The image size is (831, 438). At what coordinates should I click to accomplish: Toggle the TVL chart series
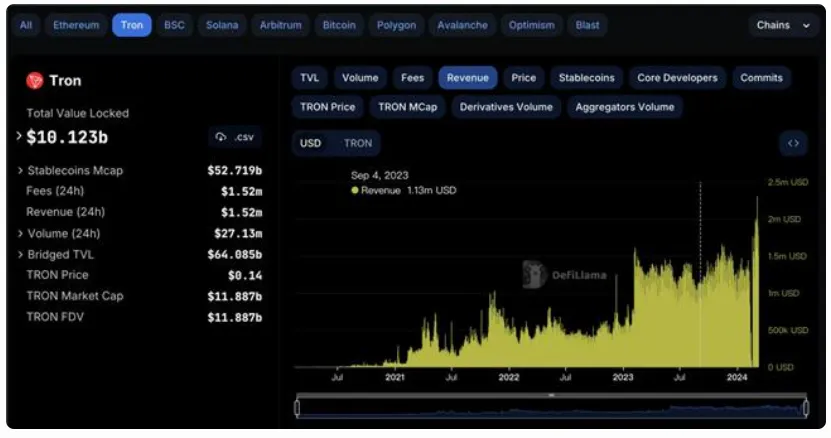[310, 78]
